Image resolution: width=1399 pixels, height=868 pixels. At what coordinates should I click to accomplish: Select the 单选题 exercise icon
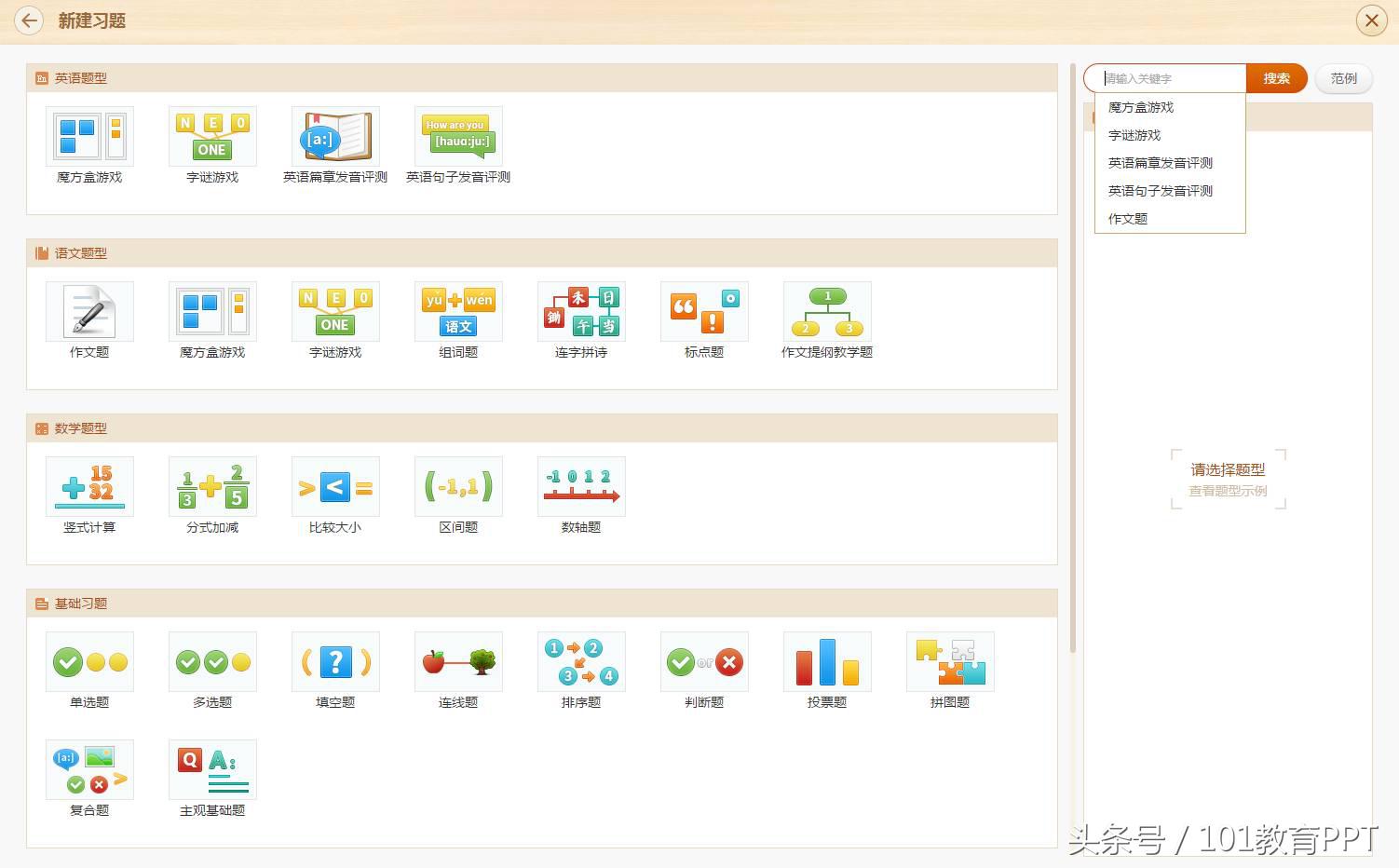(89, 661)
